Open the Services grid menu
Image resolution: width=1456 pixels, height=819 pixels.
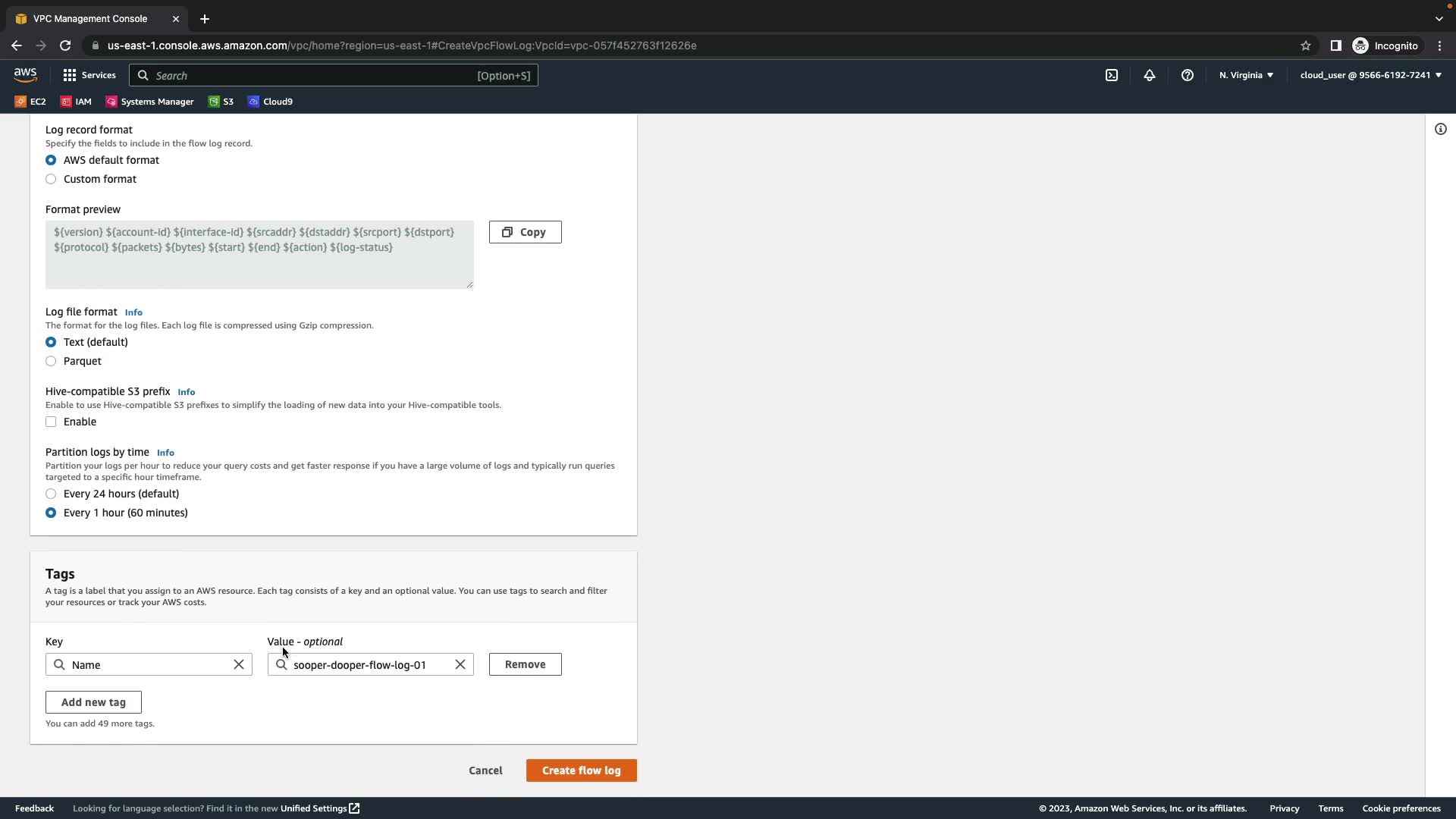(x=89, y=75)
